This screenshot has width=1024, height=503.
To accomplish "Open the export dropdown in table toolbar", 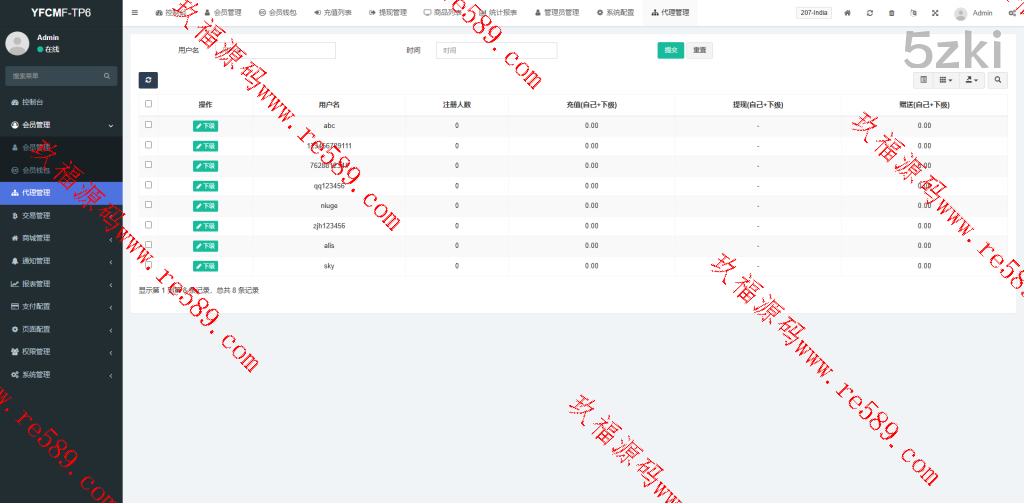I will [x=971, y=80].
